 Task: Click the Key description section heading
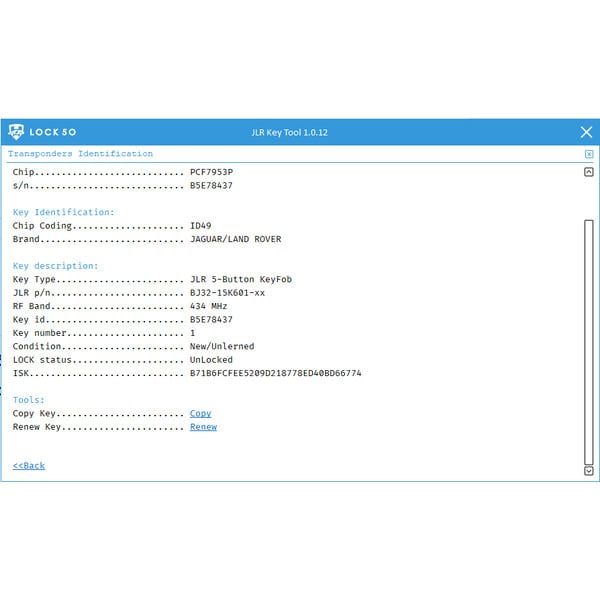click(55, 266)
